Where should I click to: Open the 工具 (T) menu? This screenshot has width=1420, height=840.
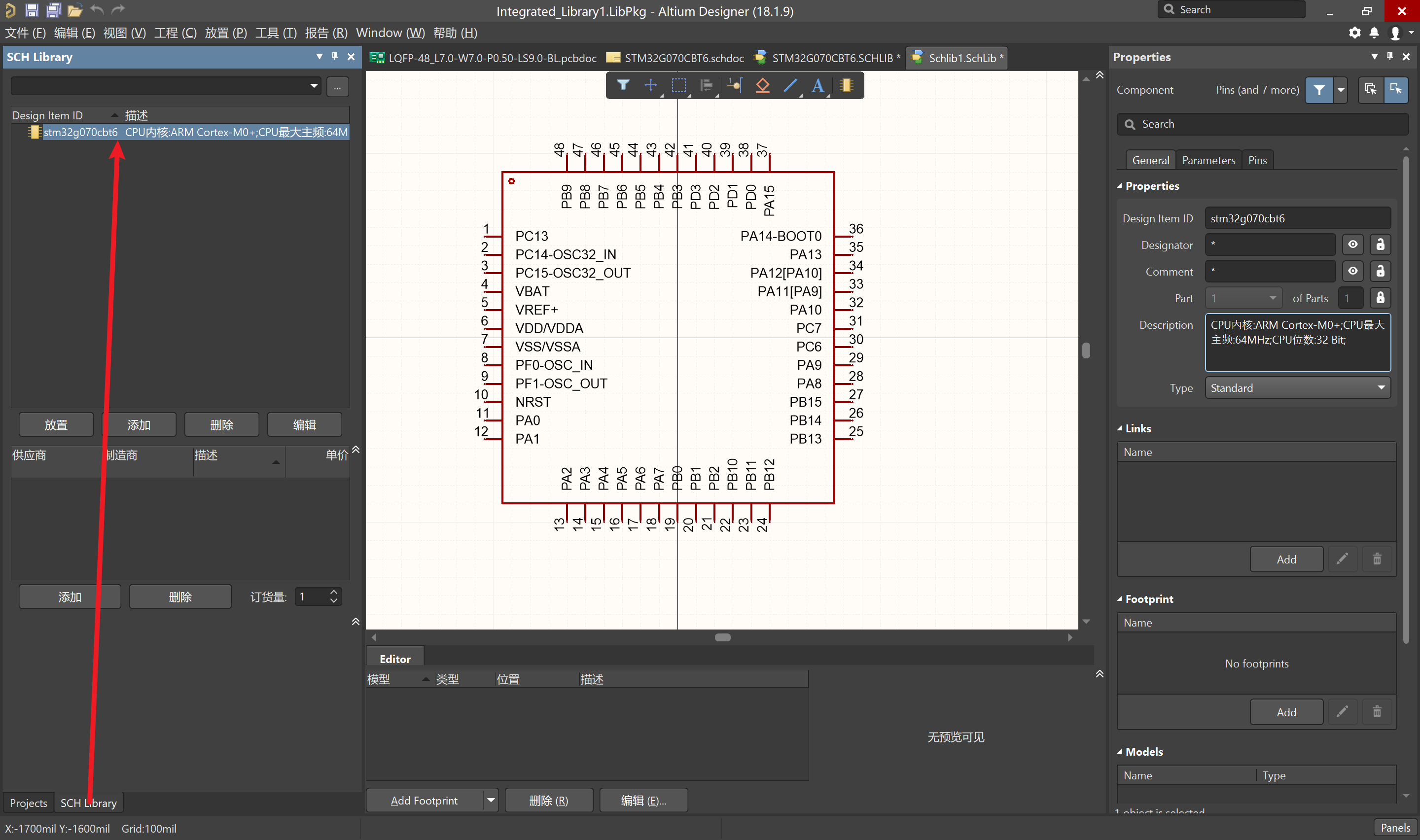click(276, 33)
